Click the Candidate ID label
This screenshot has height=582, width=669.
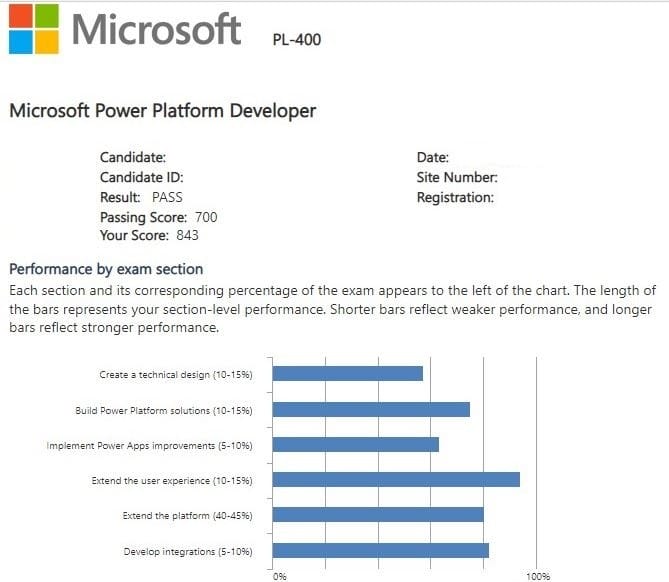142,177
